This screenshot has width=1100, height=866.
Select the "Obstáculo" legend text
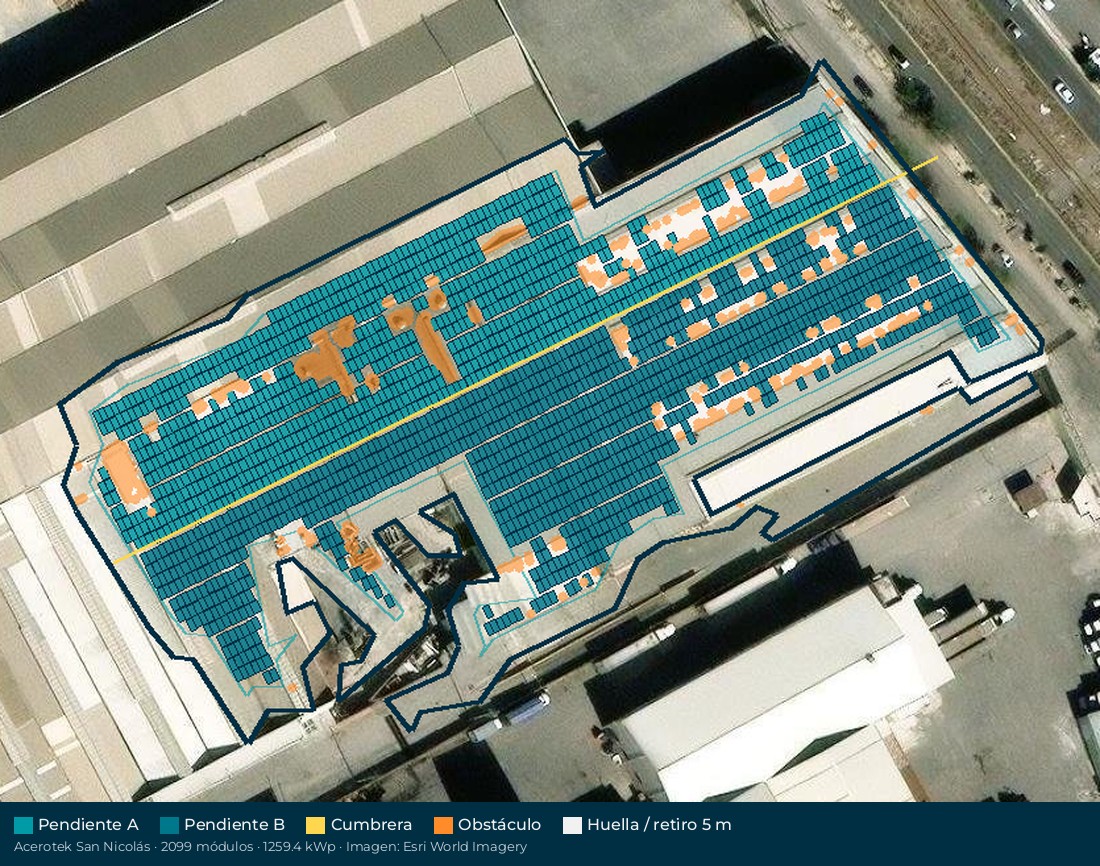(x=499, y=825)
